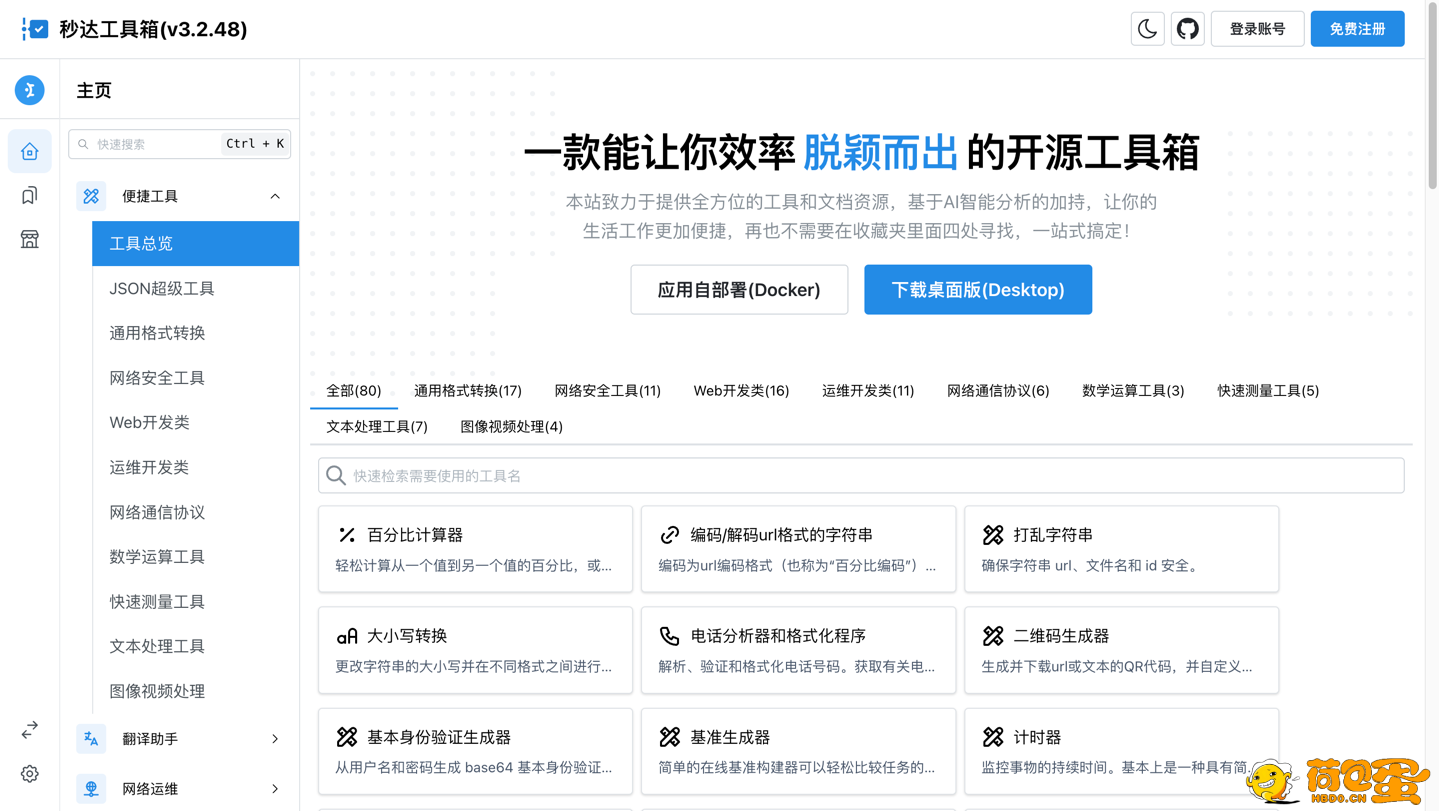Viewport: 1439px width, 811px height.
Task: Open 数学运算工具 in sidebar
Action: pos(196,557)
